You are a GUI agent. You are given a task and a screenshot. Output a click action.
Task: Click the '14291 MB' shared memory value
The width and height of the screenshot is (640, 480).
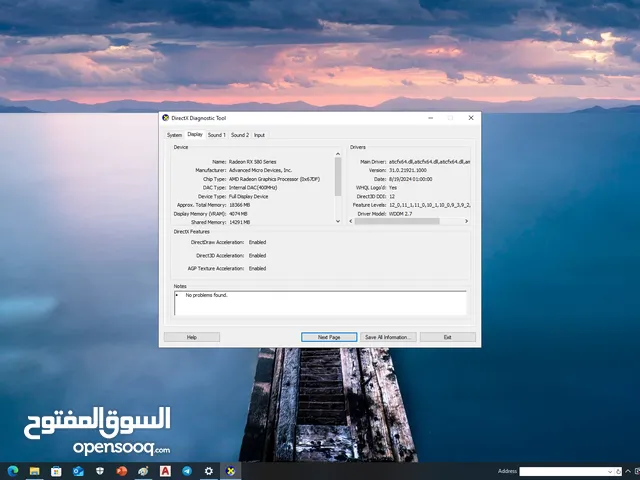[x=239, y=222]
